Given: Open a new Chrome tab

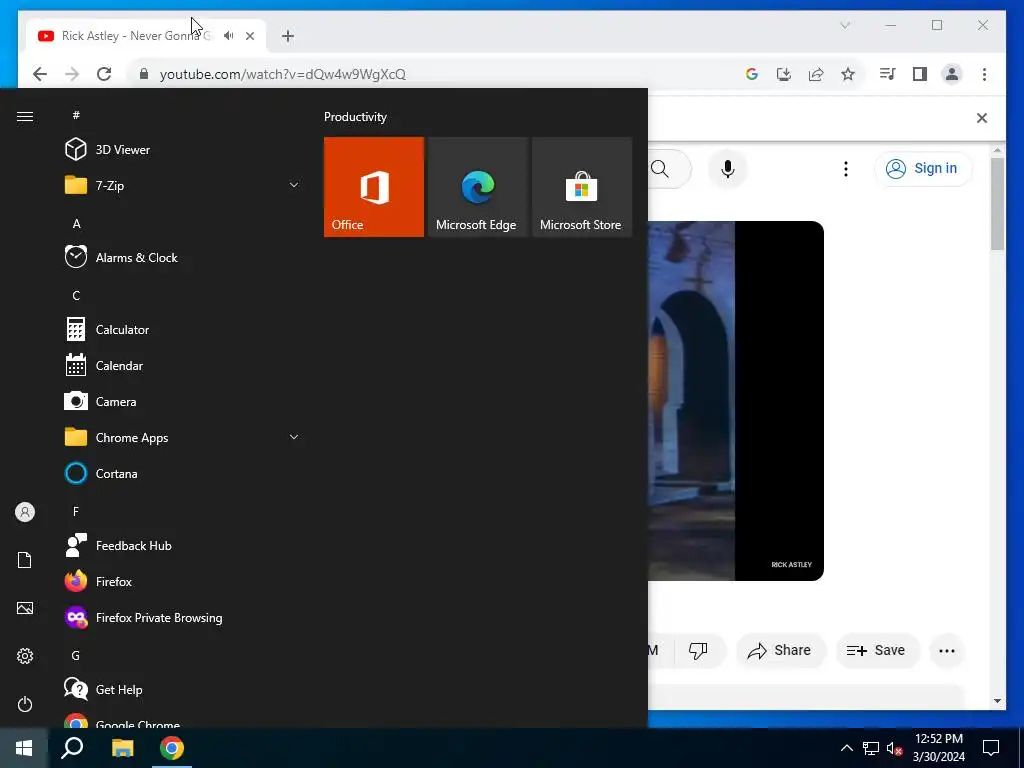Looking at the screenshot, I should 288,36.
